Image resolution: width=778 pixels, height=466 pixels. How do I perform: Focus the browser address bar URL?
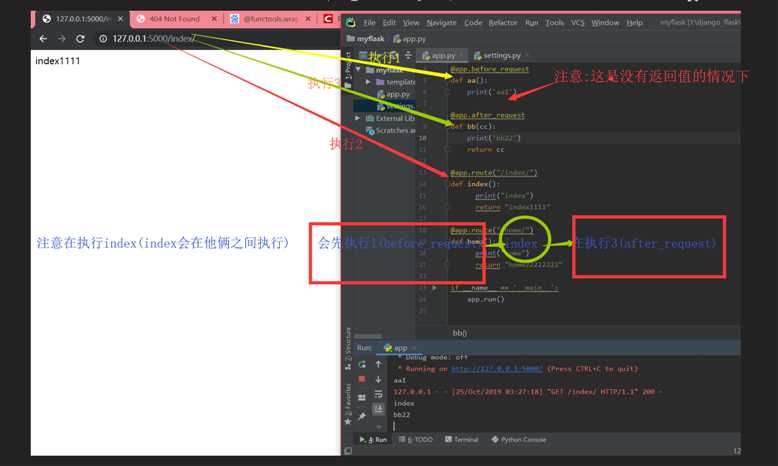(154, 39)
